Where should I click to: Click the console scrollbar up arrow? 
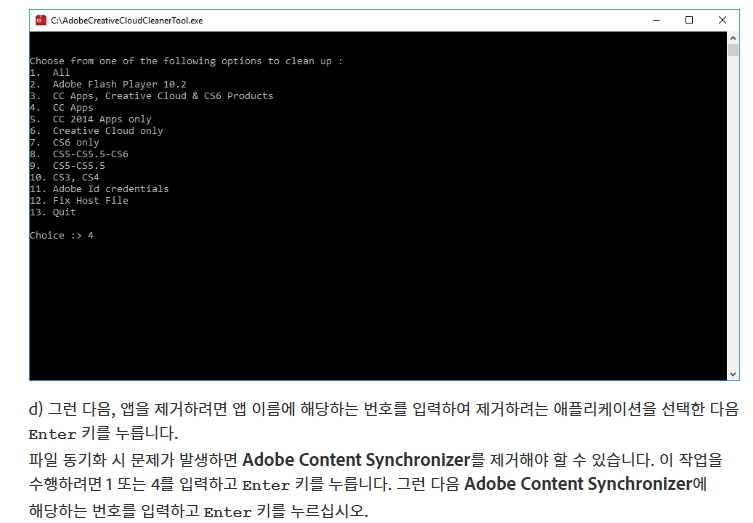point(733,38)
